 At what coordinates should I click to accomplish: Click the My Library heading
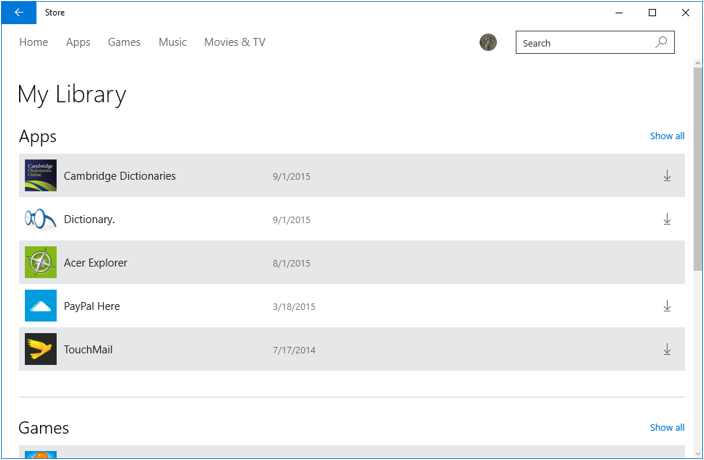[72, 95]
